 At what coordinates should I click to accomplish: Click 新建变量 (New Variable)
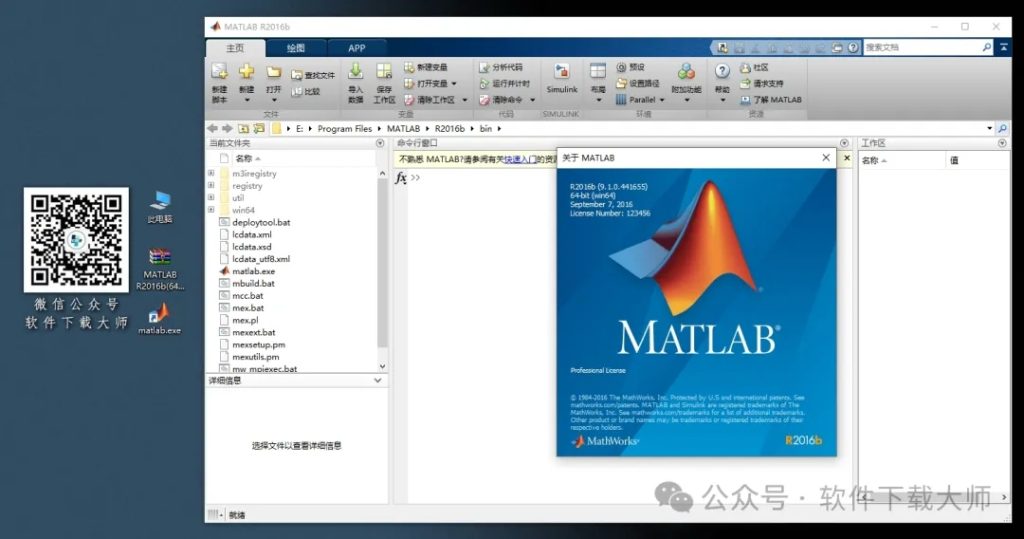[426, 67]
